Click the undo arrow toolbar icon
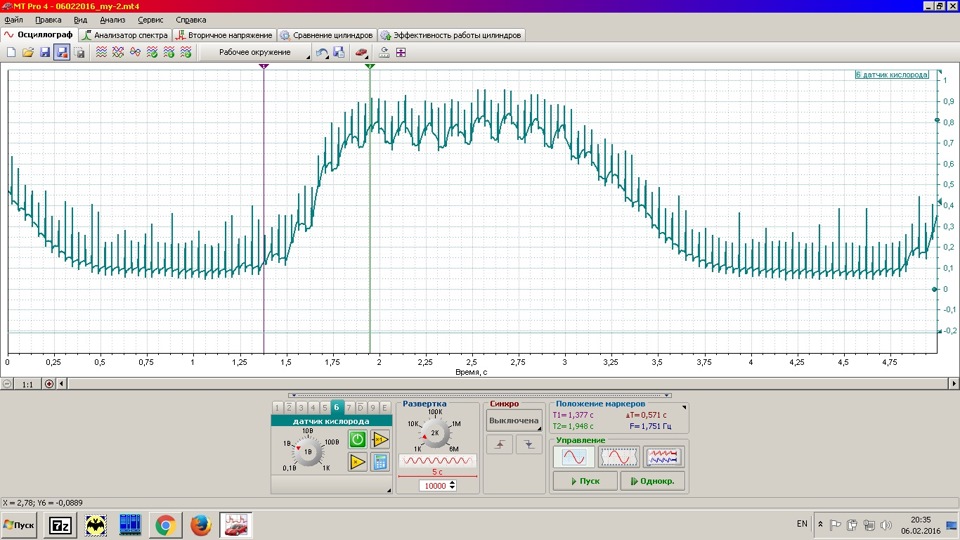 pos(322,53)
